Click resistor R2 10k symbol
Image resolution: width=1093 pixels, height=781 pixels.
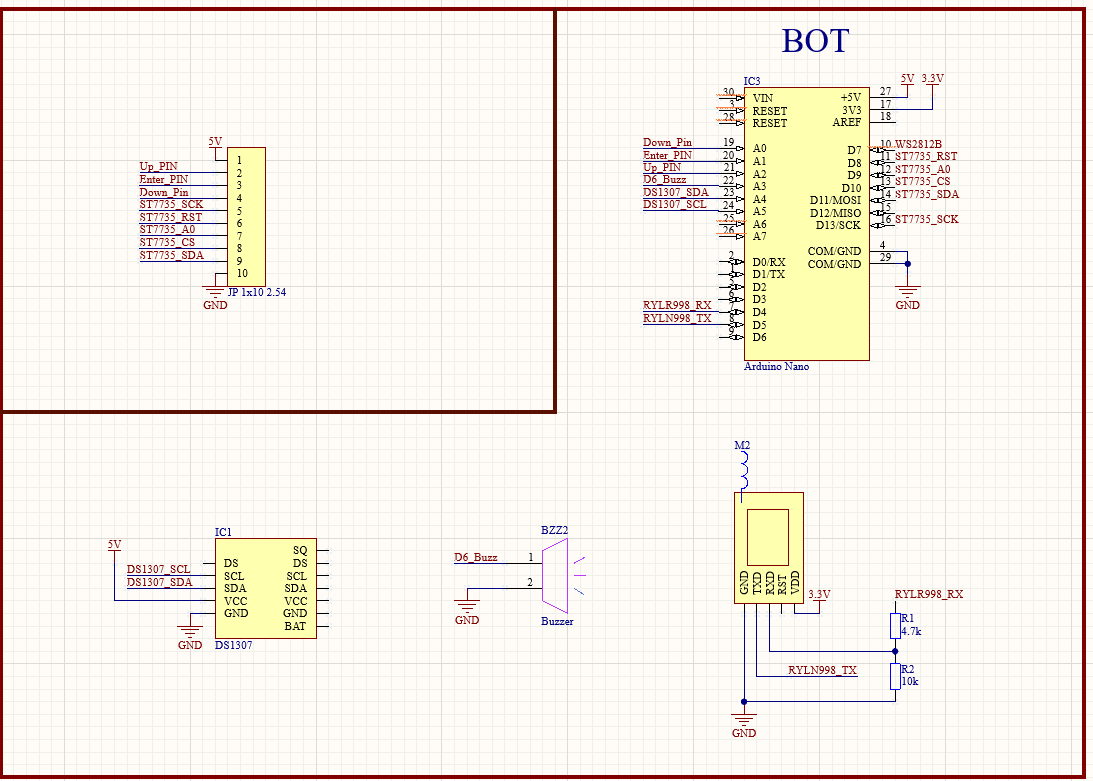tap(895, 677)
